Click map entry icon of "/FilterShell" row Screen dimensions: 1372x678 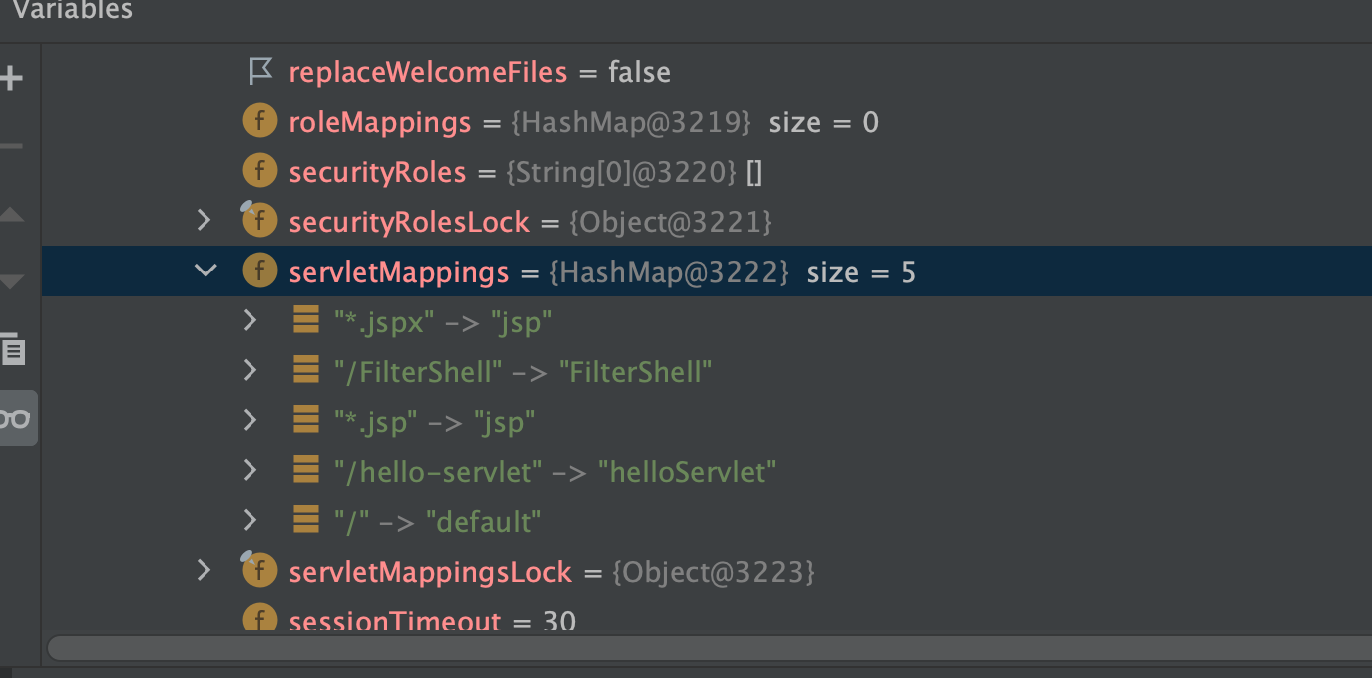tap(305, 371)
